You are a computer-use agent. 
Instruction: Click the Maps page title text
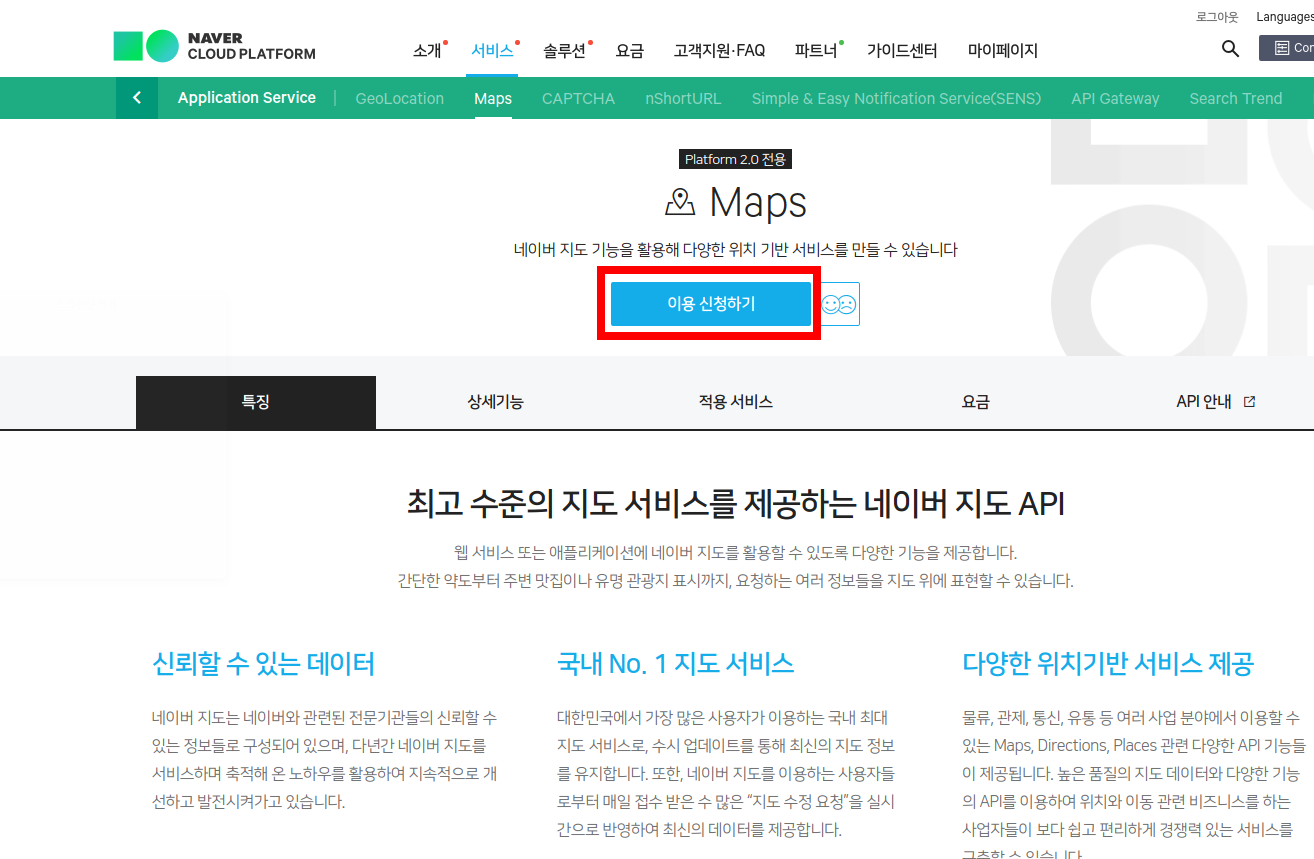[x=758, y=203]
